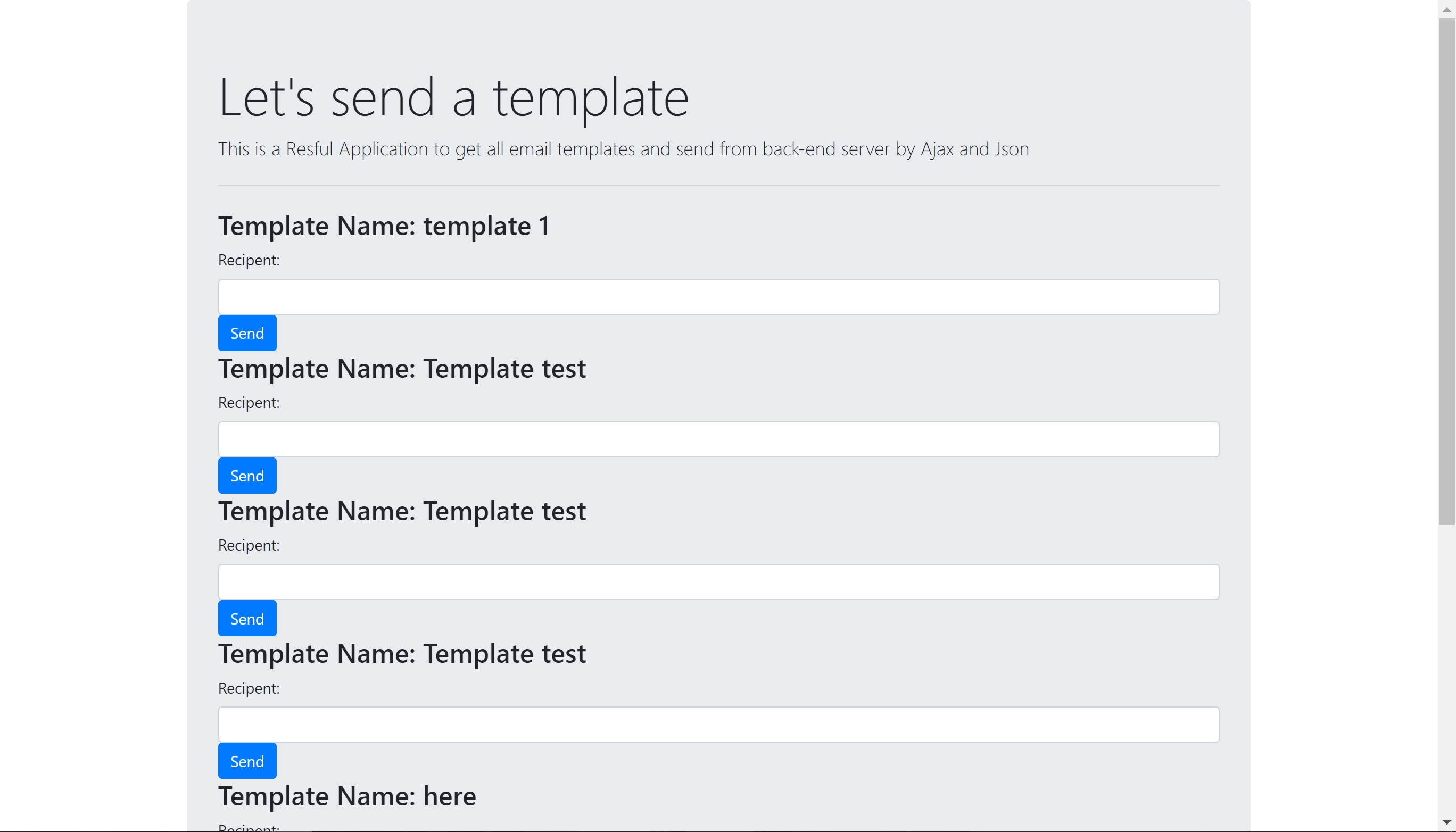Click the first Template Name: Template test heading

click(402, 369)
